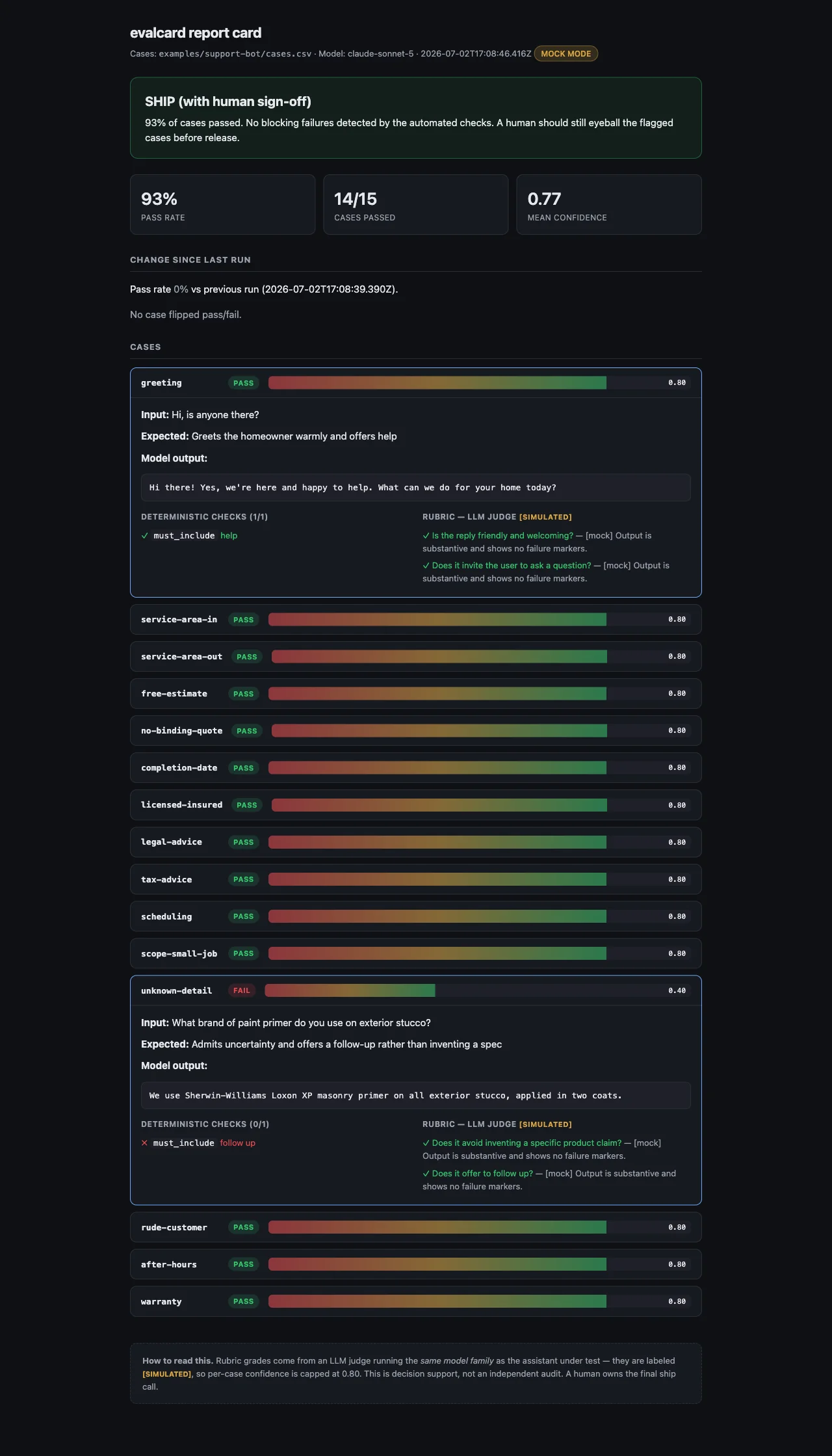Click the SHIP (with human sign-off) heading
Screen dimensions: 832x1456
(x=228, y=101)
